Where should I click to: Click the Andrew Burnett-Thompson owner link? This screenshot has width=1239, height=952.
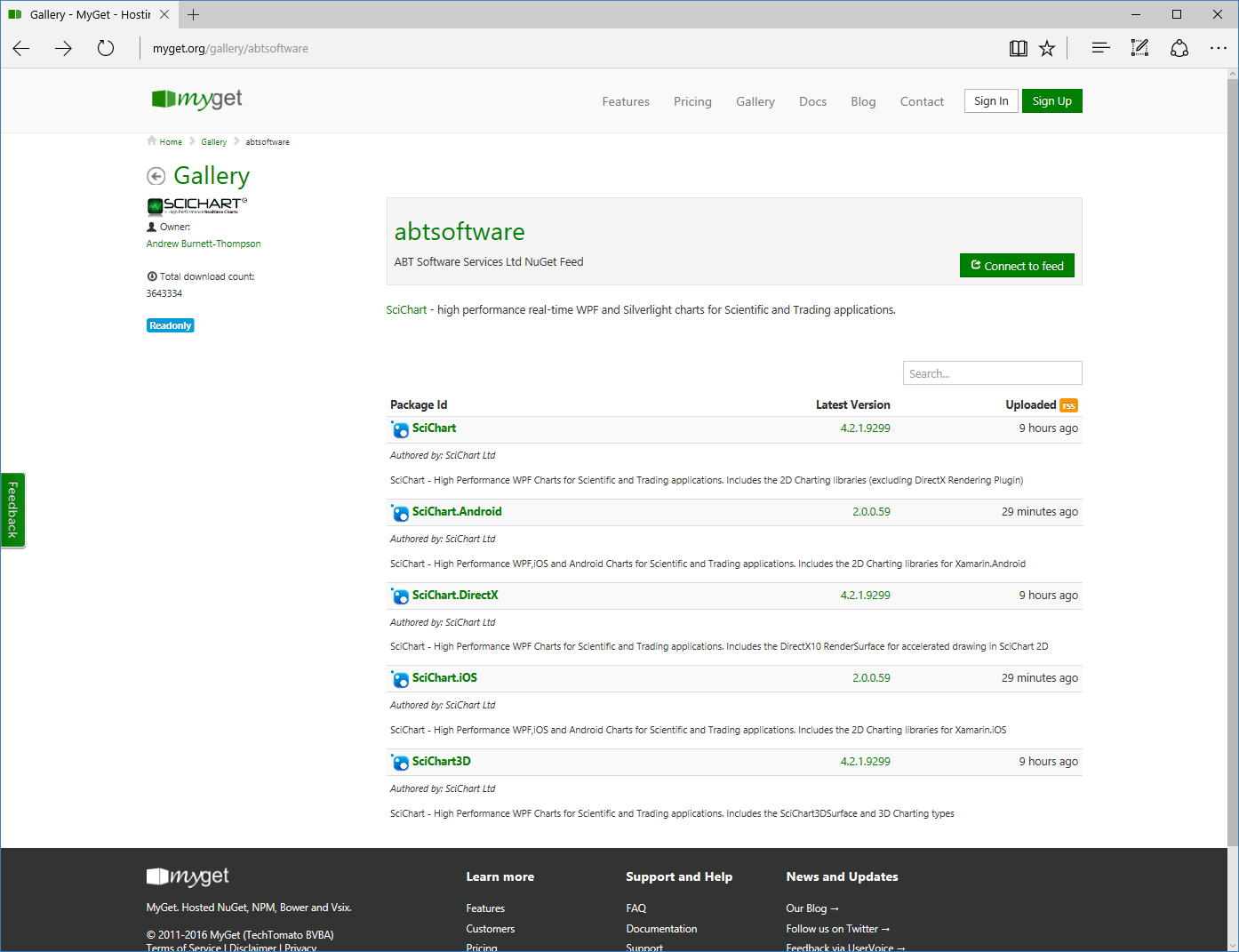point(204,244)
